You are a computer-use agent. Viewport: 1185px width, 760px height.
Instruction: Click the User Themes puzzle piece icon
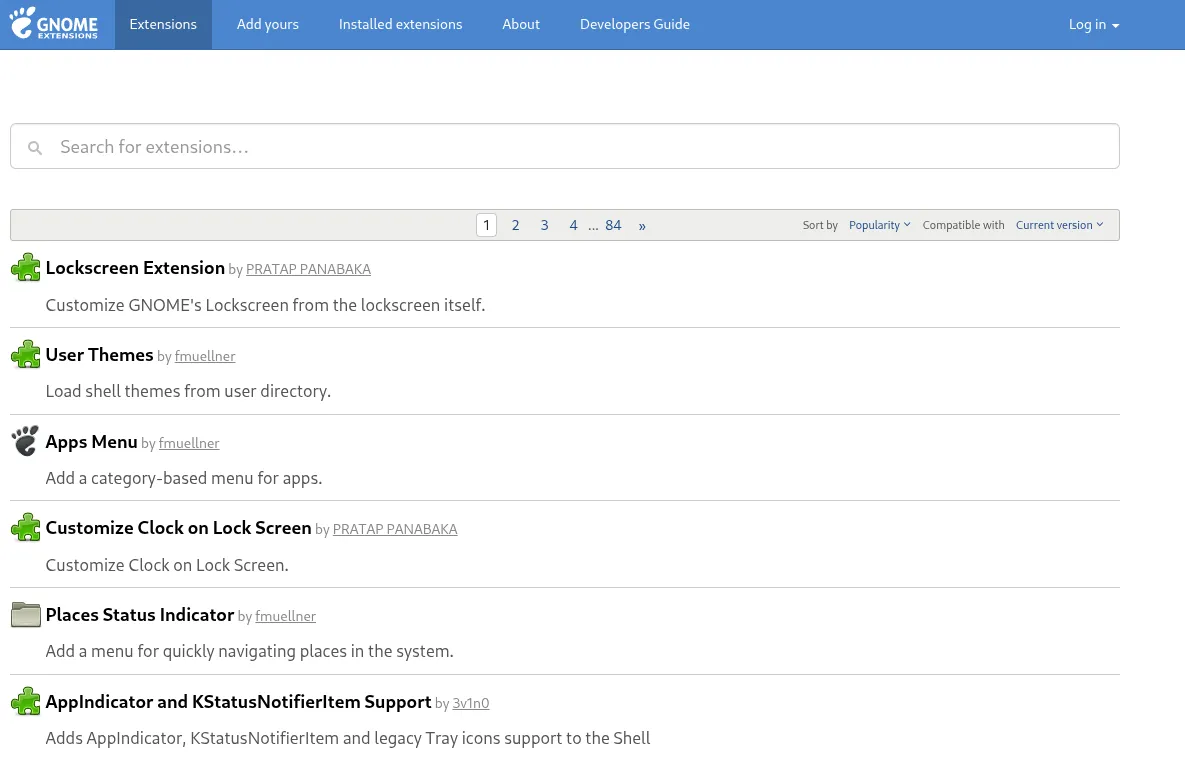pos(25,354)
